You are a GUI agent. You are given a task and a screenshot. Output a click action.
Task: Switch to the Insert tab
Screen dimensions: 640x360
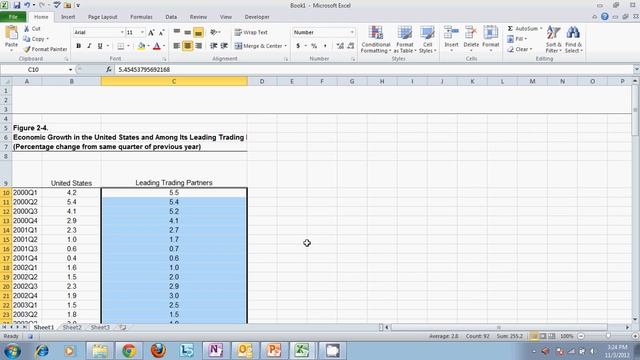(68, 17)
